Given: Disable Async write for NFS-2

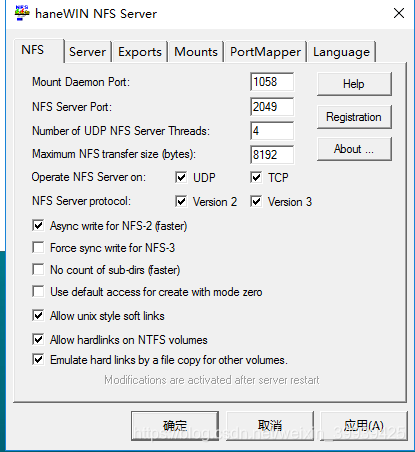Looking at the screenshot, I should (x=38, y=226).
